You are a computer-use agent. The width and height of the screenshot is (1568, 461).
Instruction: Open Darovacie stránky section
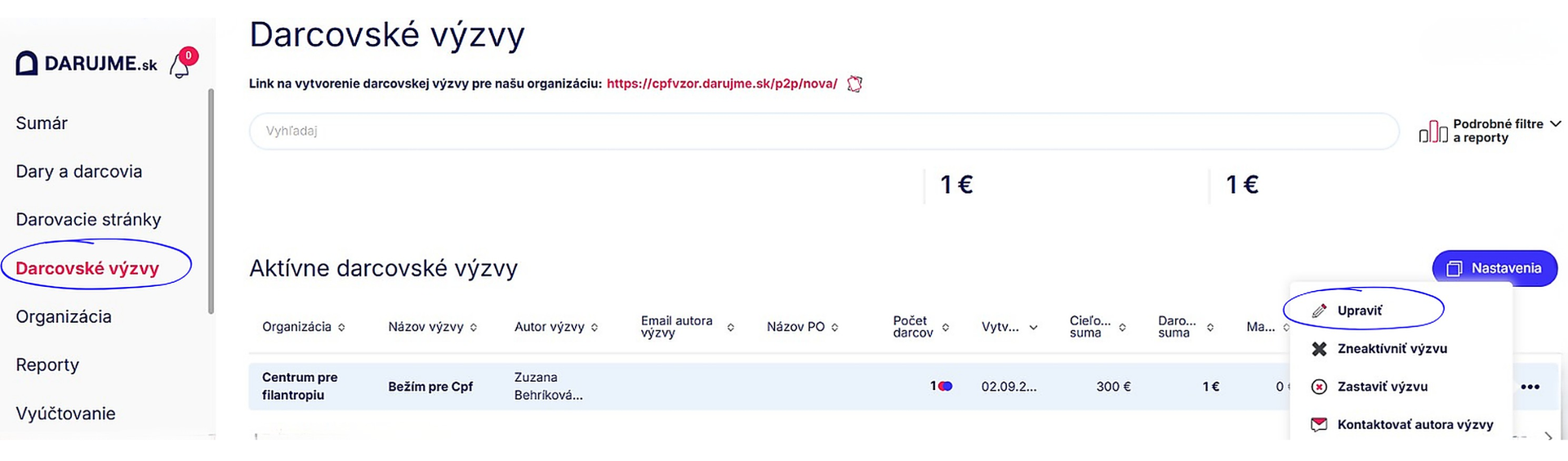point(88,220)
